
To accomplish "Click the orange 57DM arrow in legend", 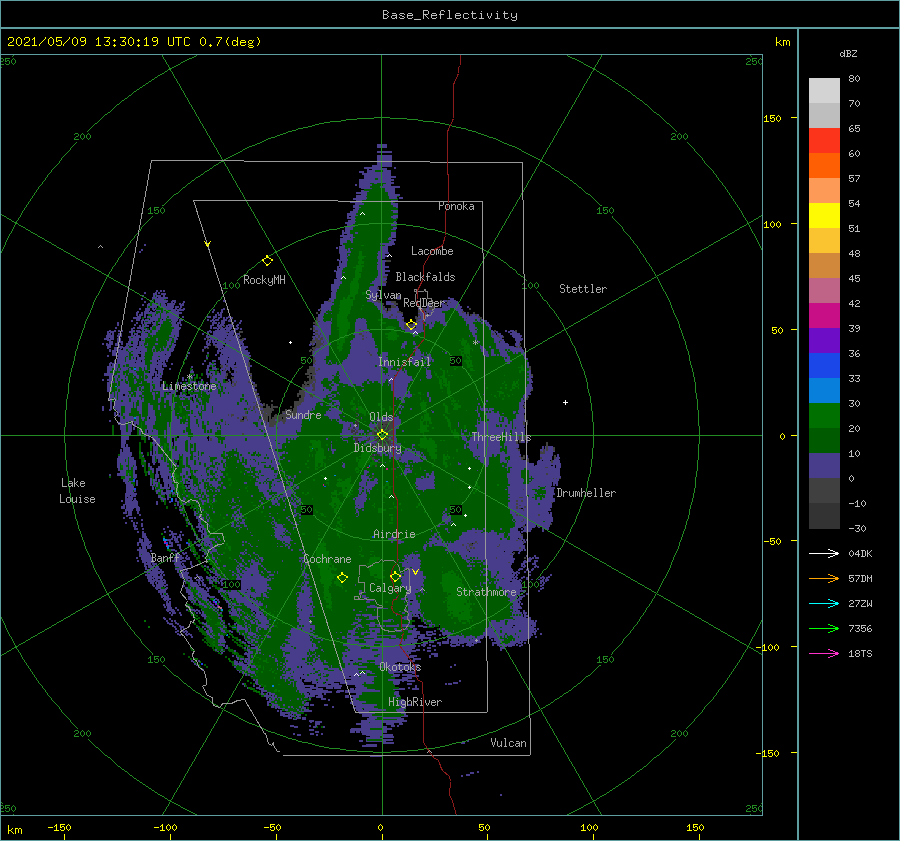I will pyautogui.click(x=824, y=579).
